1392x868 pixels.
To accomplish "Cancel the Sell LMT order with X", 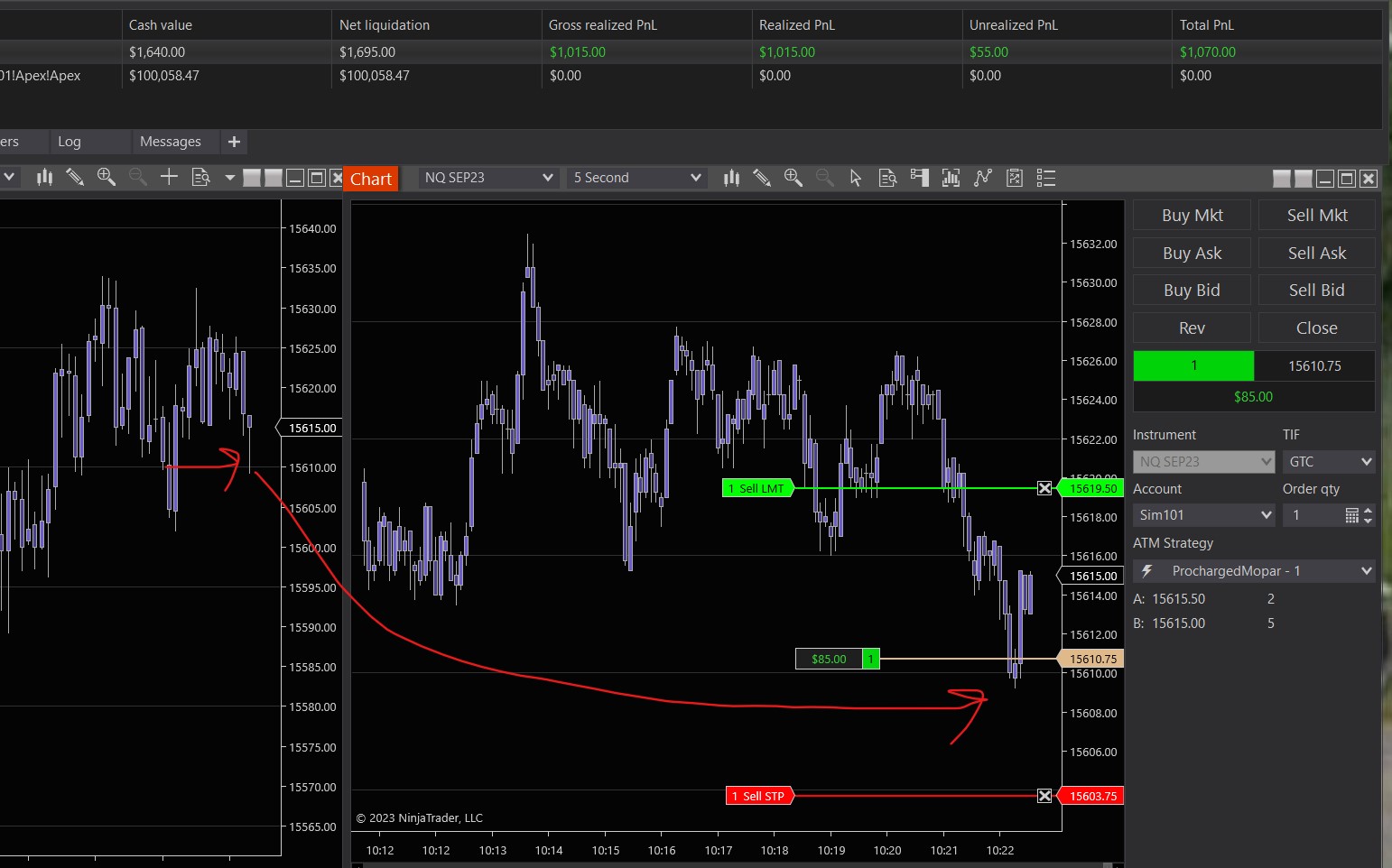I will click(x=1044, y=488).
